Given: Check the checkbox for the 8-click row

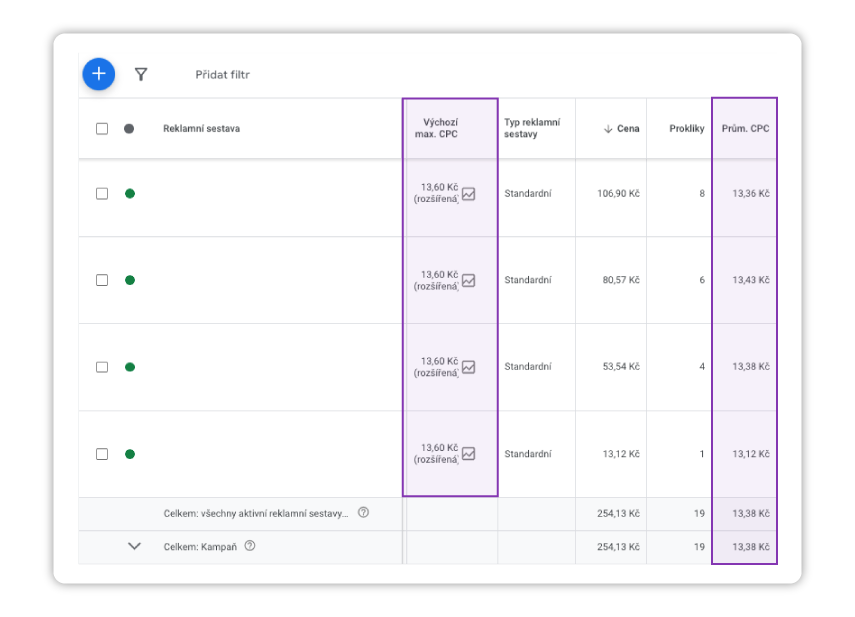Looking at the screenshot, I should click(102, 194).
